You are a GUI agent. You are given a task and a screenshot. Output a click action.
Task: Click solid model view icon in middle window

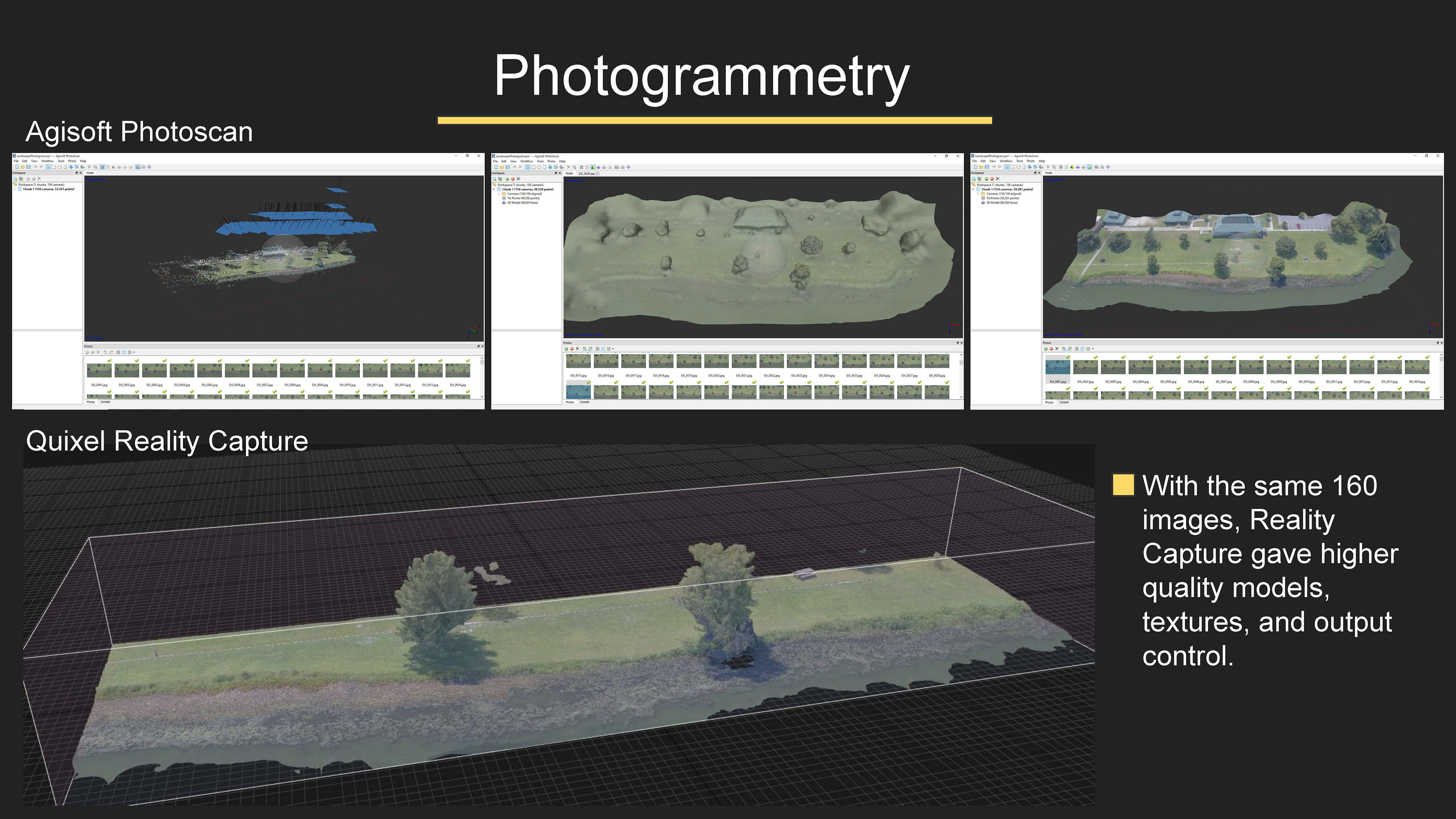pos(599,167)
